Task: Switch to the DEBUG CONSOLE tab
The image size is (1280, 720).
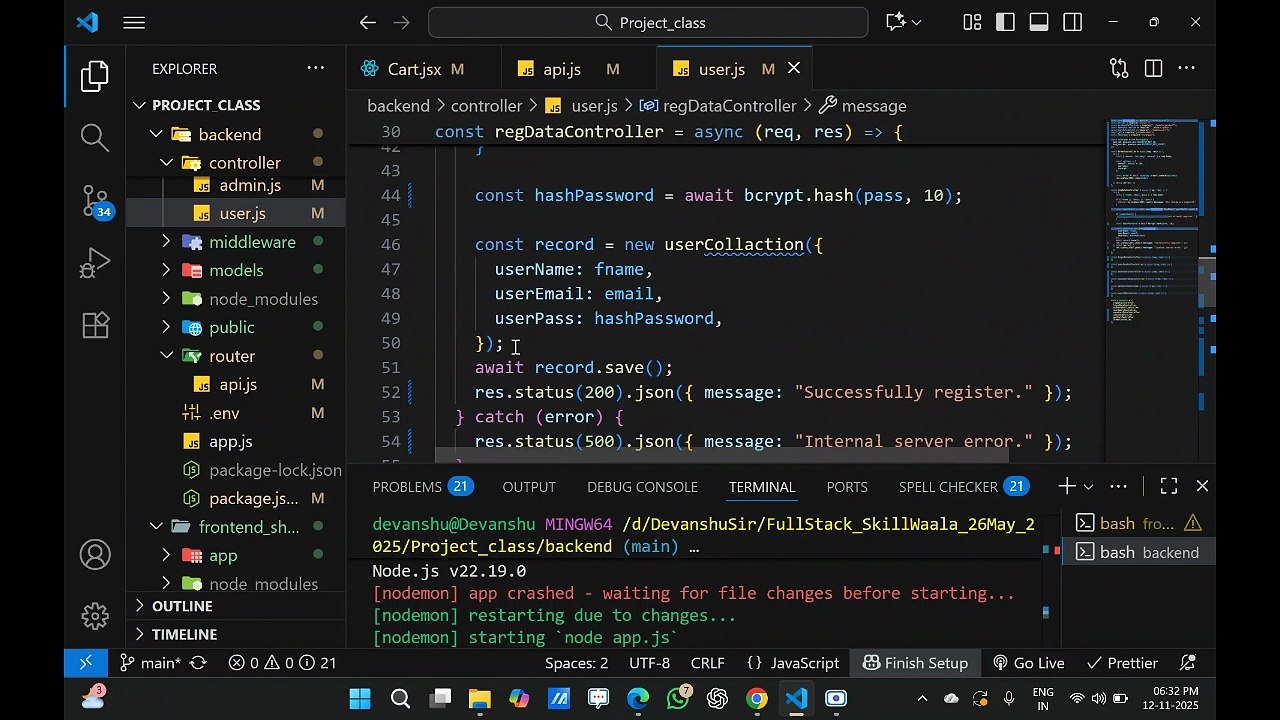Action: tap(642, 487)
